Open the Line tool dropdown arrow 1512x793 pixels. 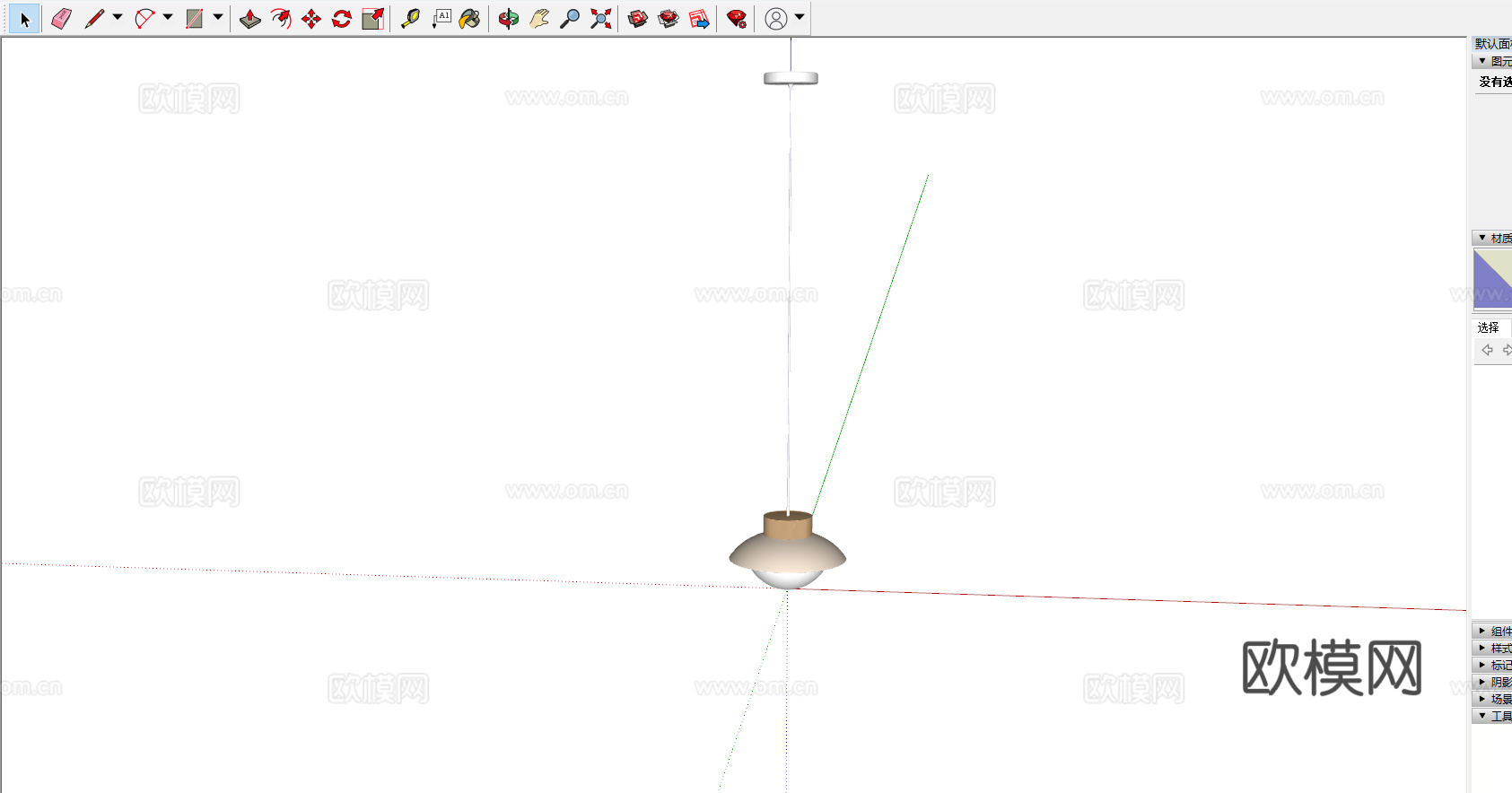pyautogui.click(x=118, y=17)
